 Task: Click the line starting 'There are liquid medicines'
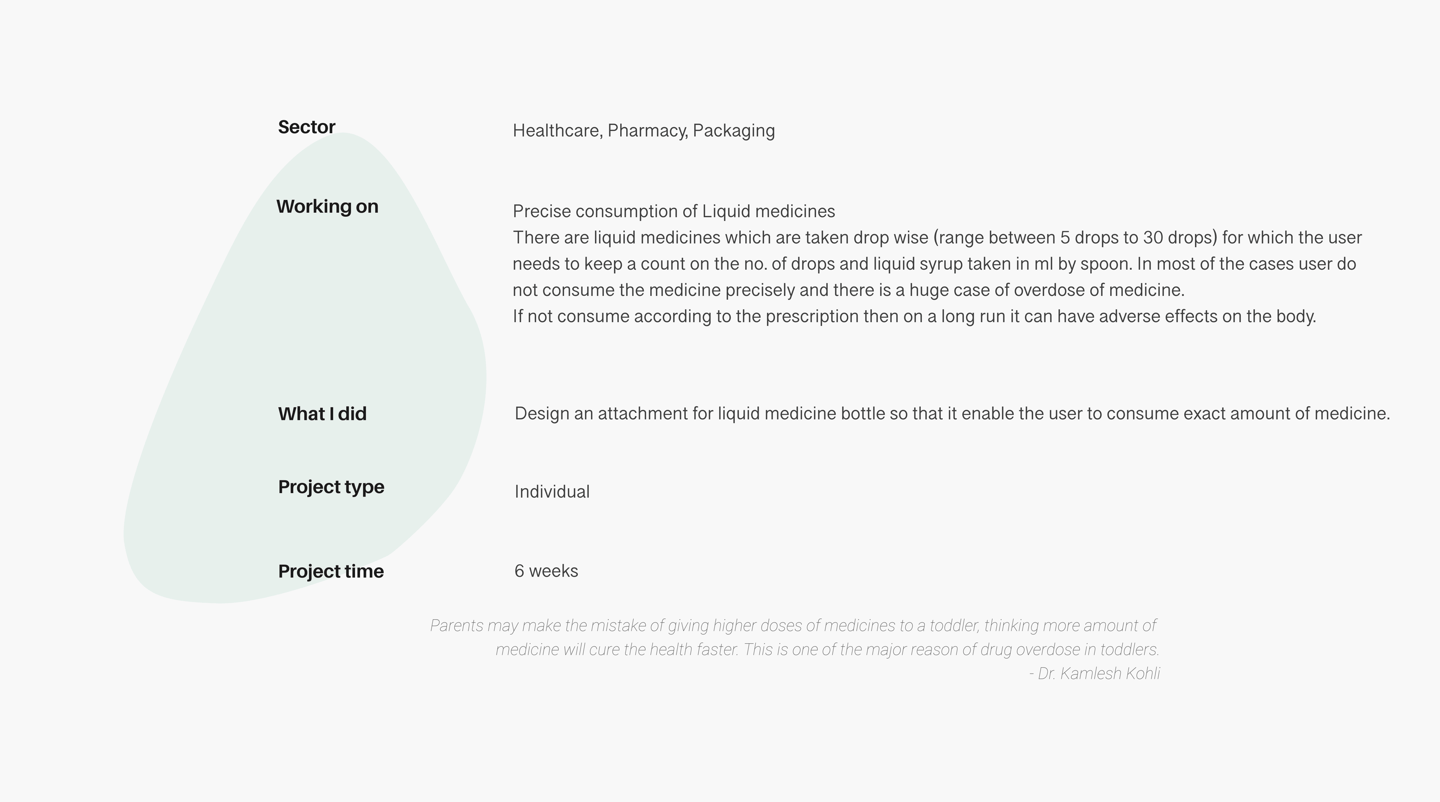936,238
